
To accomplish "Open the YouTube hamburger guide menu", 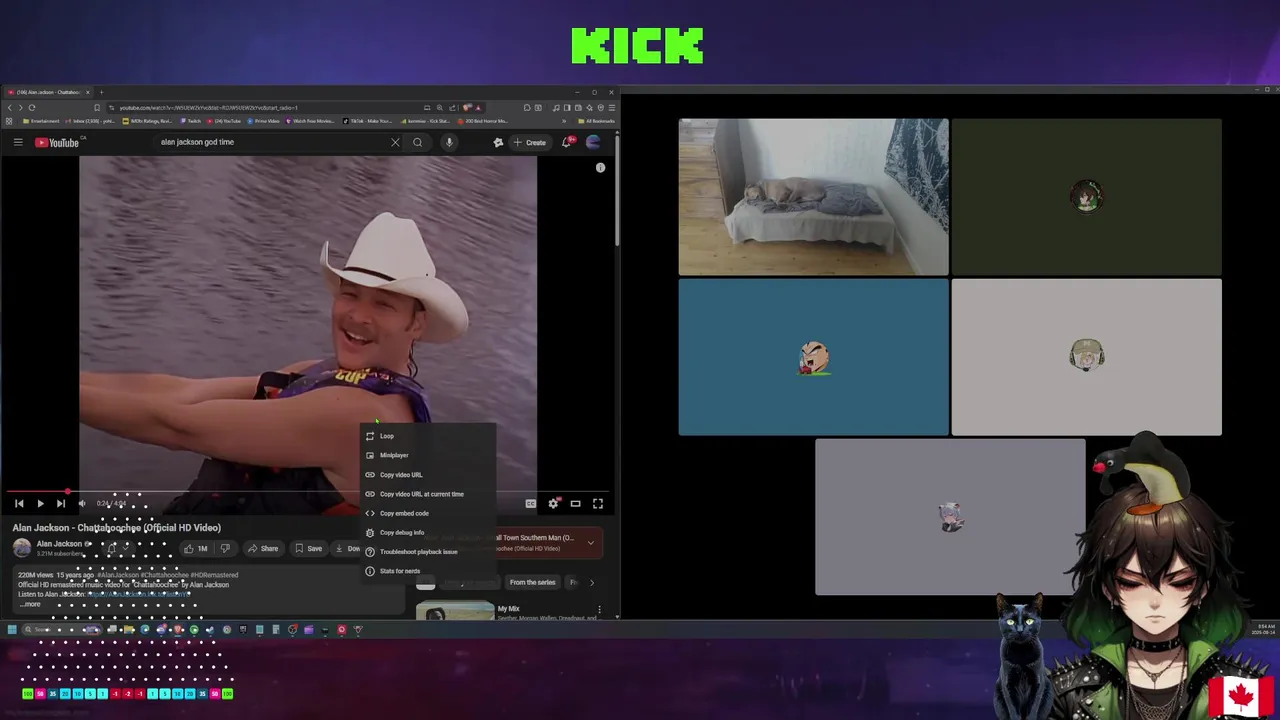I will point(18,142).
